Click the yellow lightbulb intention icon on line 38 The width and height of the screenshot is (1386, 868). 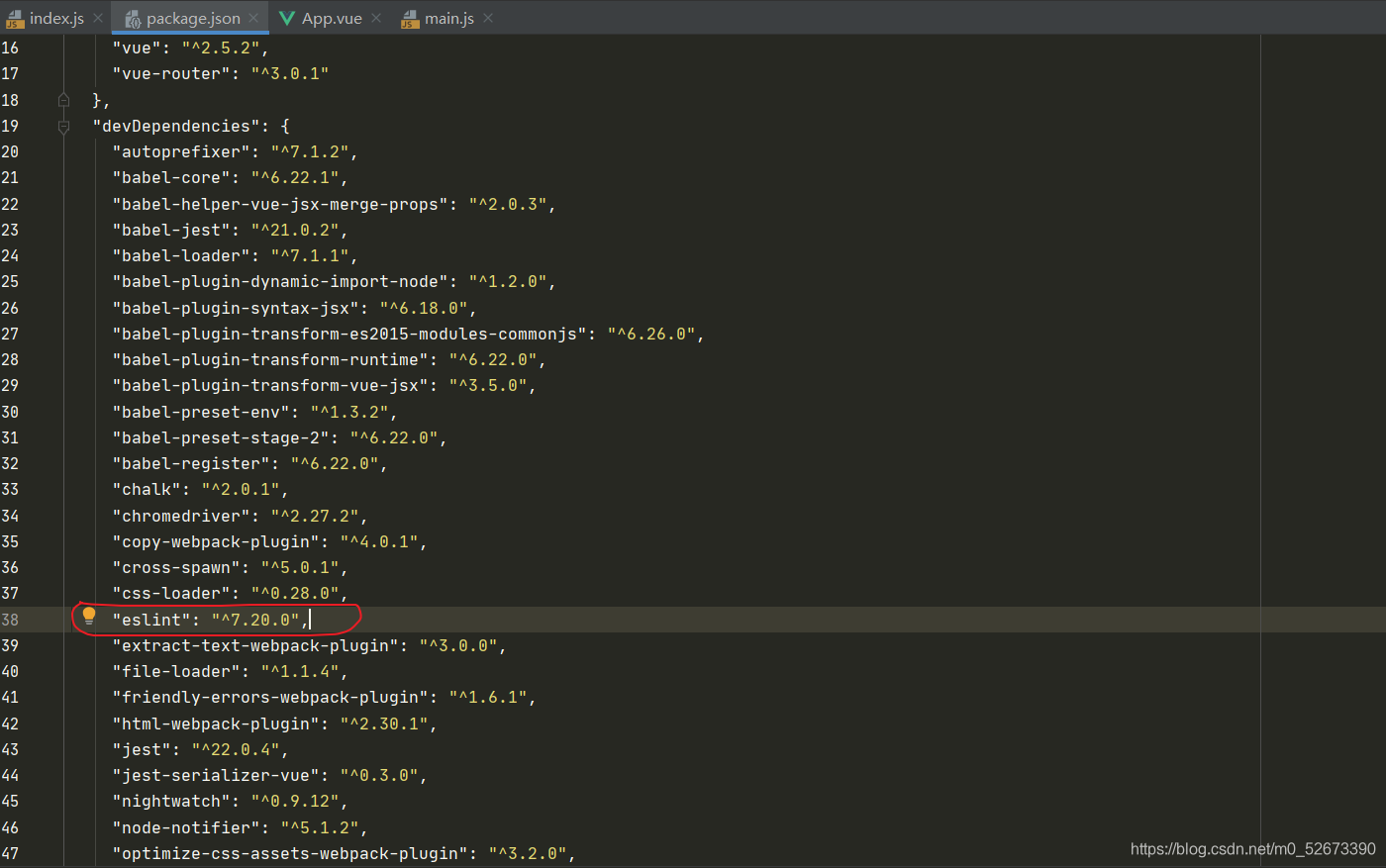tap(89, 617)
